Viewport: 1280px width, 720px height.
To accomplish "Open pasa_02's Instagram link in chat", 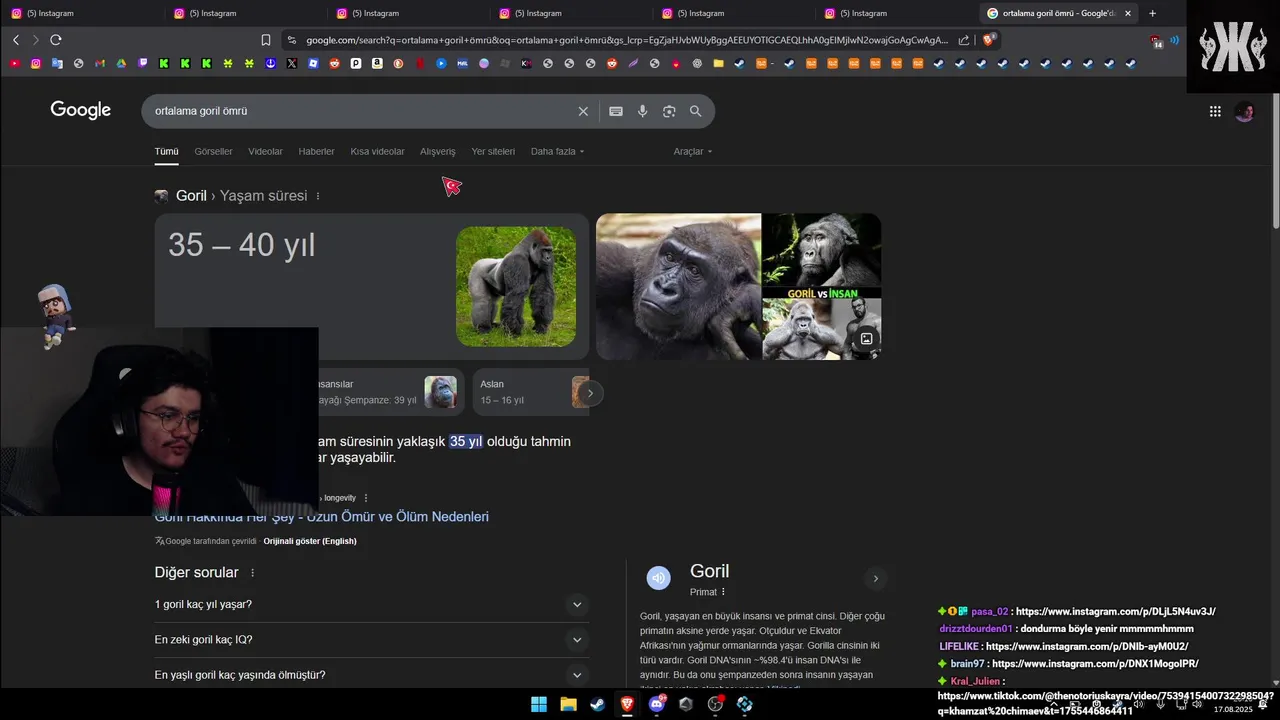I will point(1115,611).
